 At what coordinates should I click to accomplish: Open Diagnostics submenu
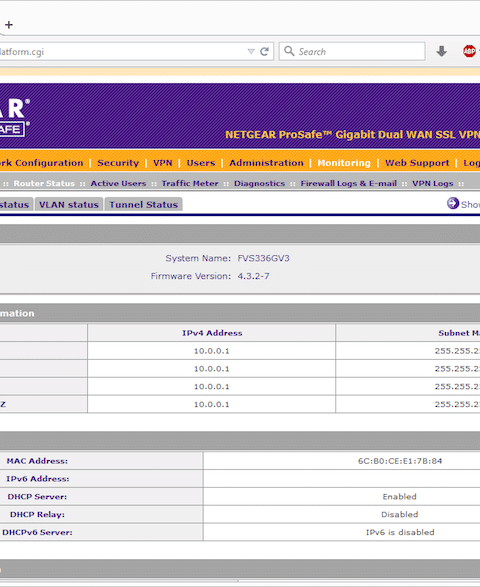(x=259, y=183)
